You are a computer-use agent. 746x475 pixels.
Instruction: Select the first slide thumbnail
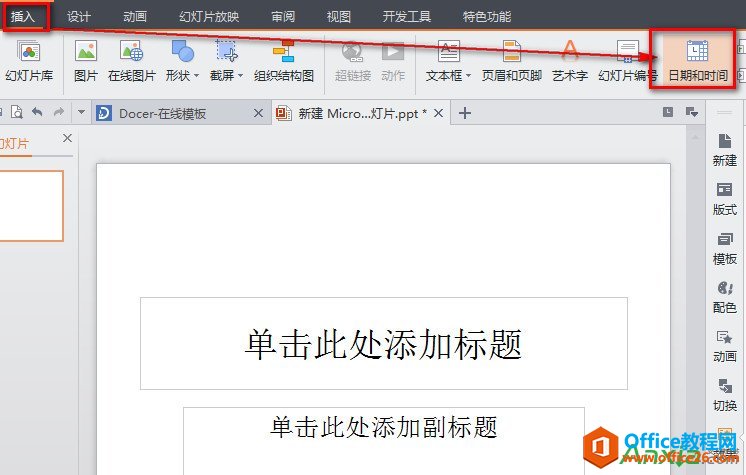point(31,206)
